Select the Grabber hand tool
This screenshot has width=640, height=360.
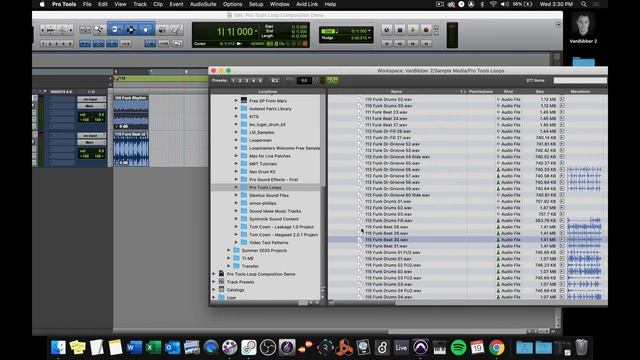(146, 29)
